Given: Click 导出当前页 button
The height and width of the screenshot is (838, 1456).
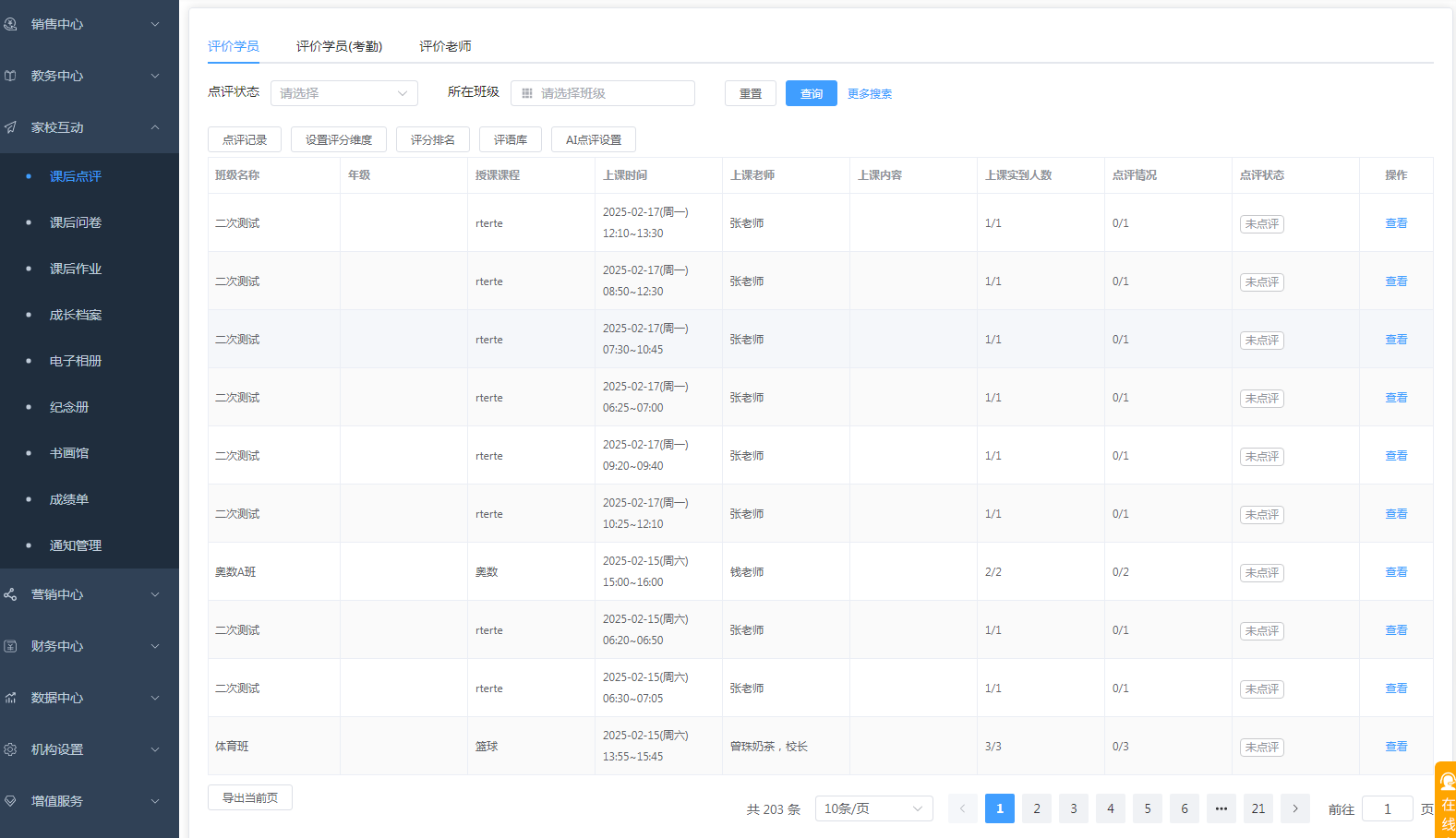Looking at the screenshot, I should click(250, 797).
